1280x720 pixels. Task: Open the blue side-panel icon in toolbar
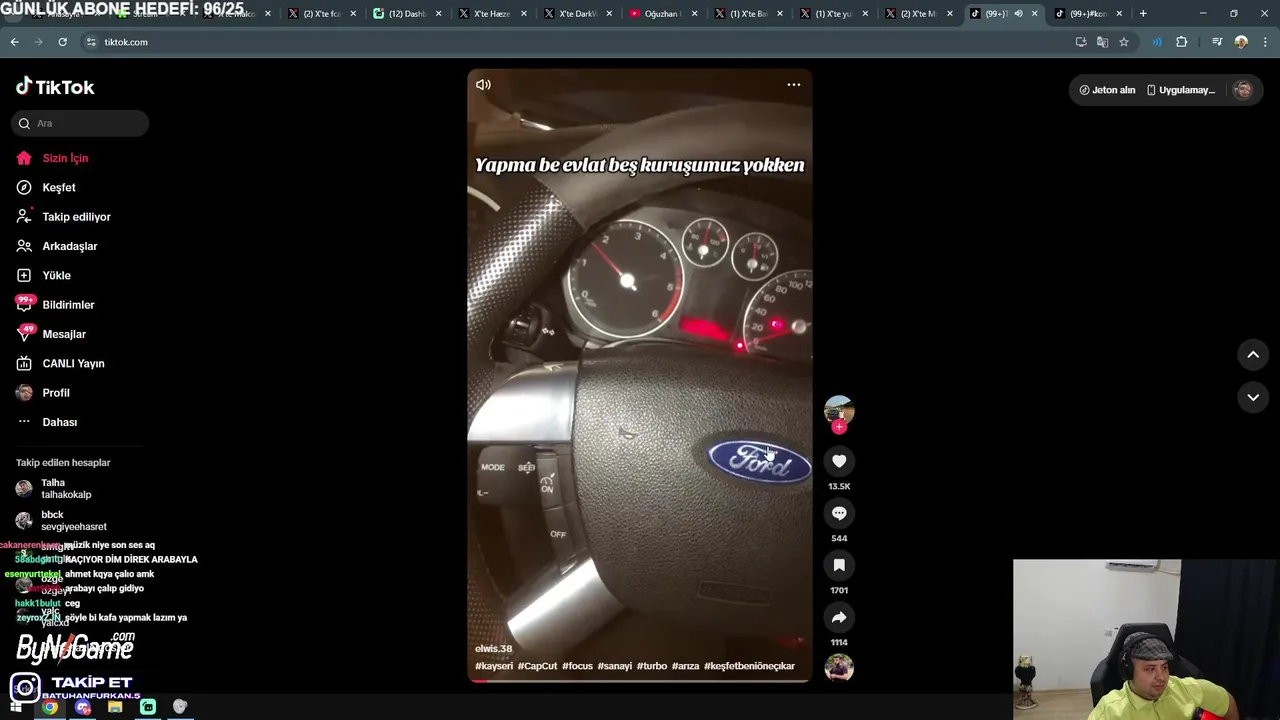click(1157, 42)
